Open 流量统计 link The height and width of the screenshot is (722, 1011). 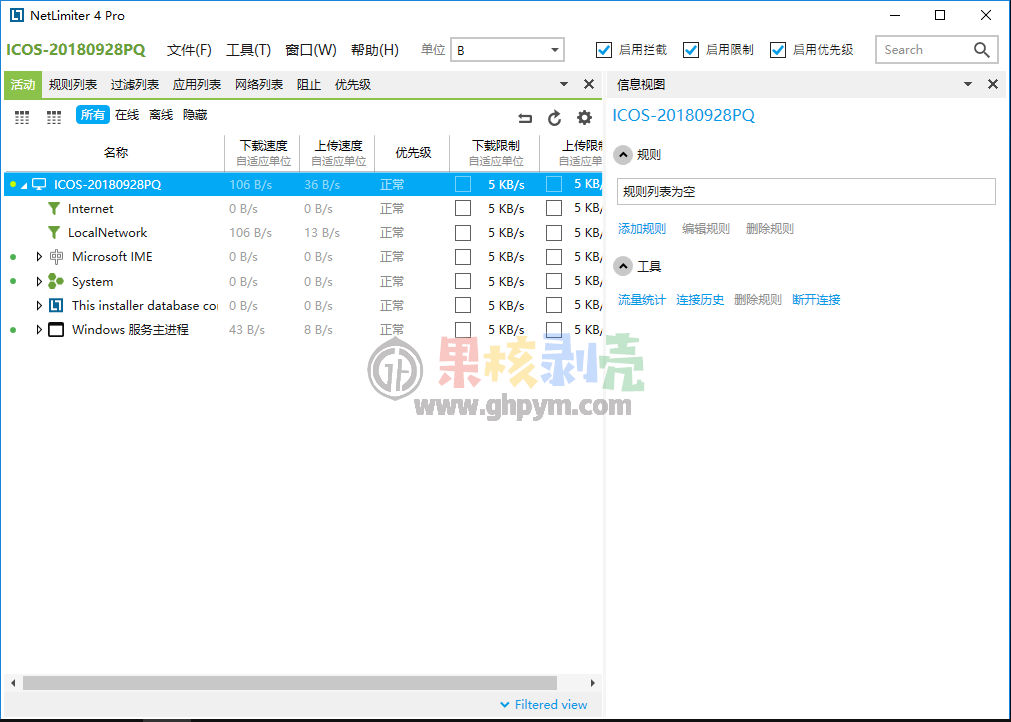[642, 299]
